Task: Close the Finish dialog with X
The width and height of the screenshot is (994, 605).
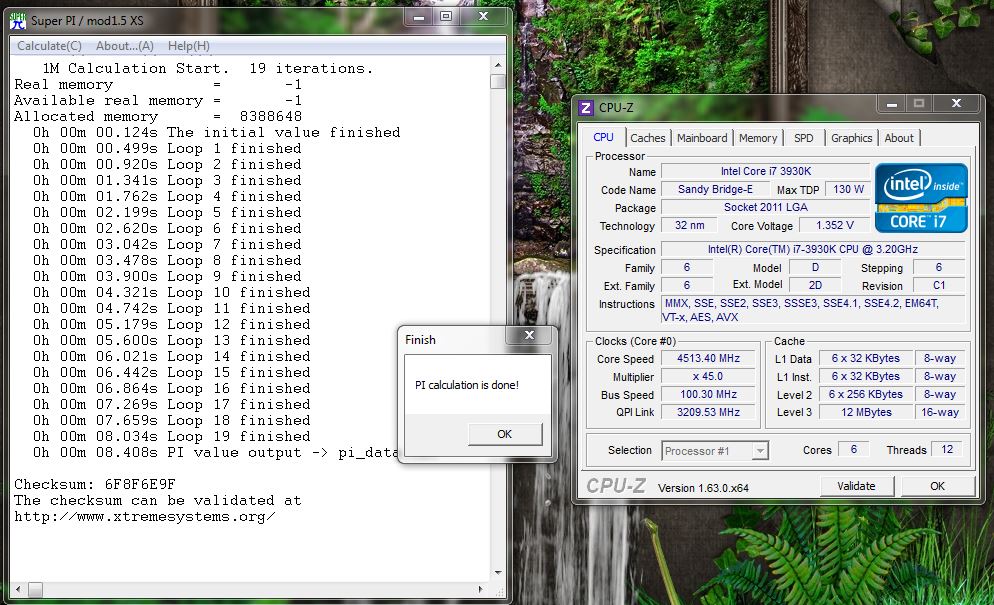Action: 529,336
